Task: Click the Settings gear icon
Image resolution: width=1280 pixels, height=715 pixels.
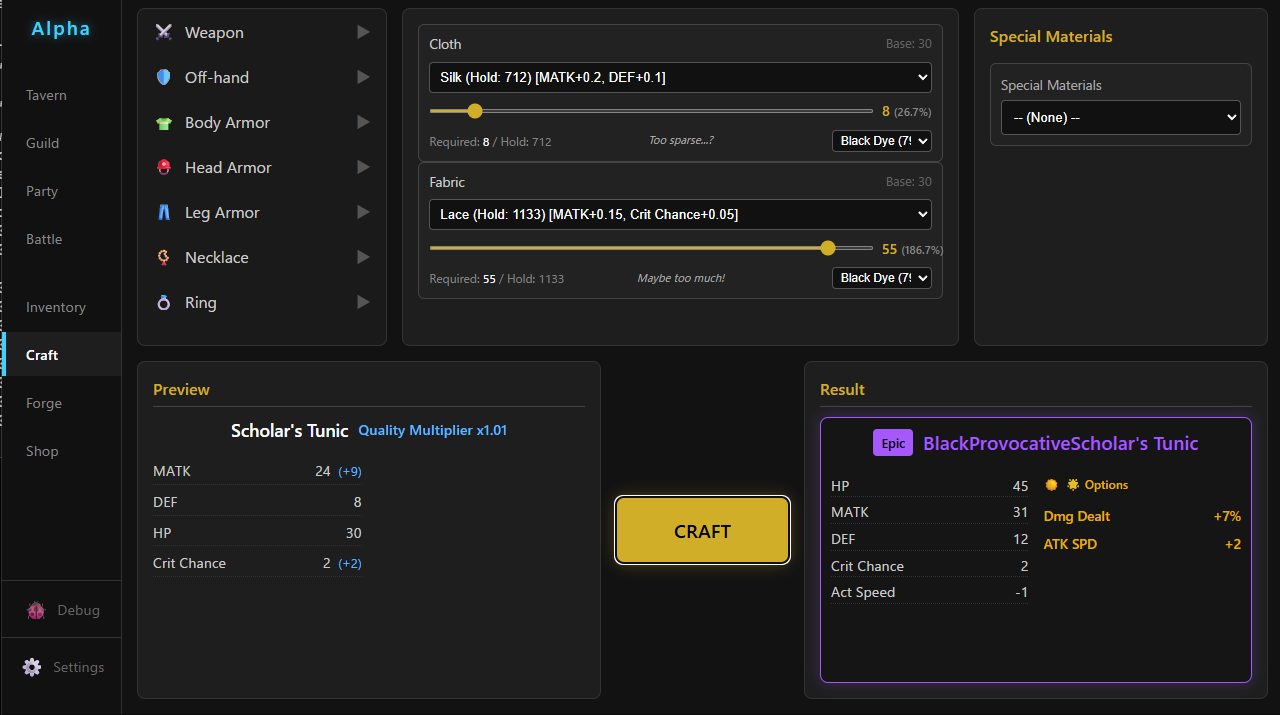Action: pos(32,667)
